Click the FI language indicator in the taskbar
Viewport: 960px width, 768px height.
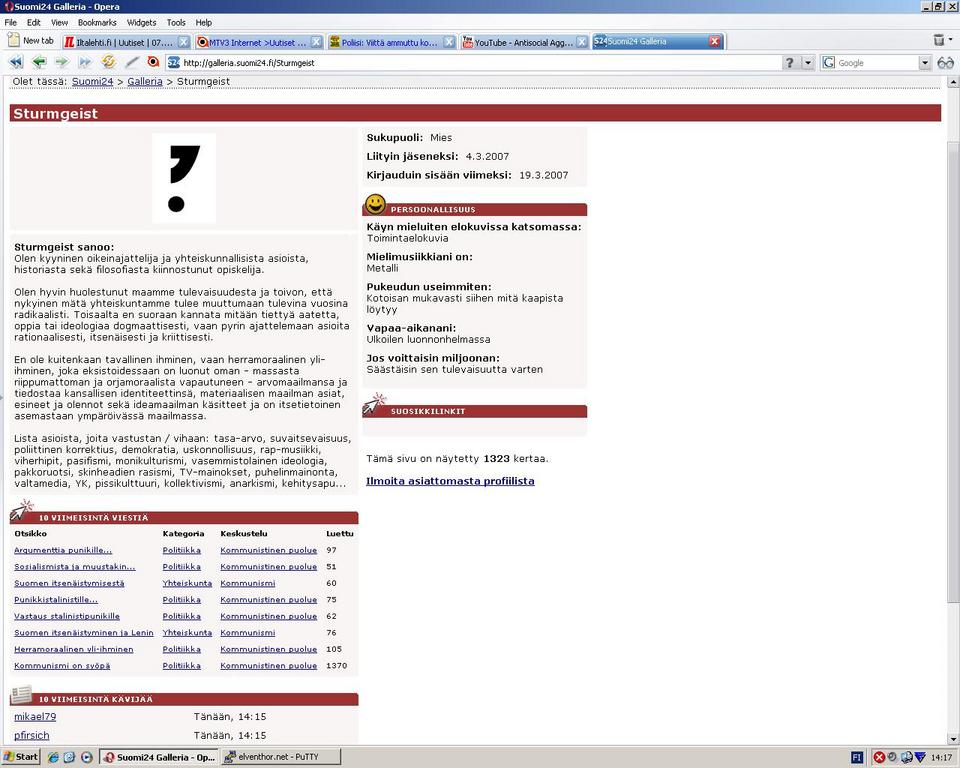[857, 757]
